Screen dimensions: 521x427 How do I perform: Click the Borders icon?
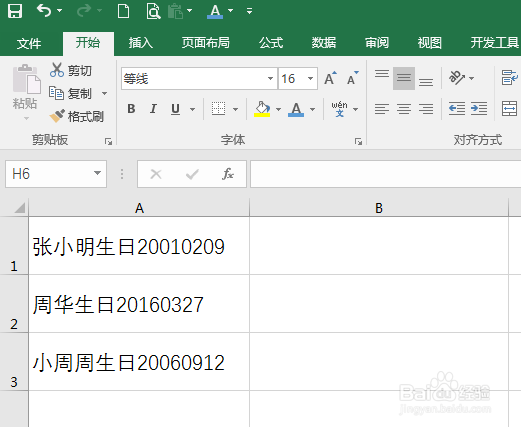click(x=218, y=109)
